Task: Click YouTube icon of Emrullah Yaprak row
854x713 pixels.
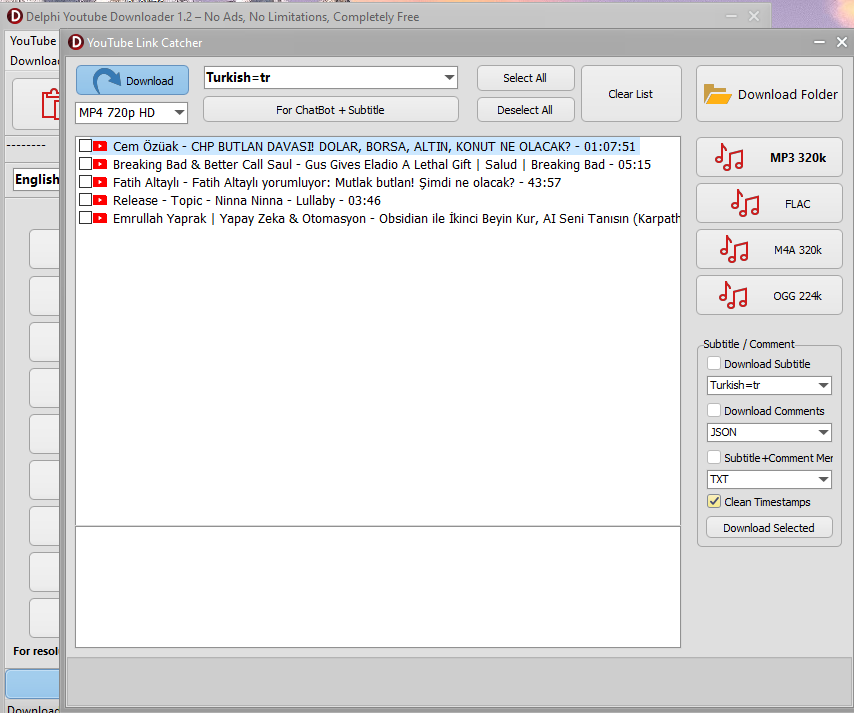Action: [x=100, y=218]
